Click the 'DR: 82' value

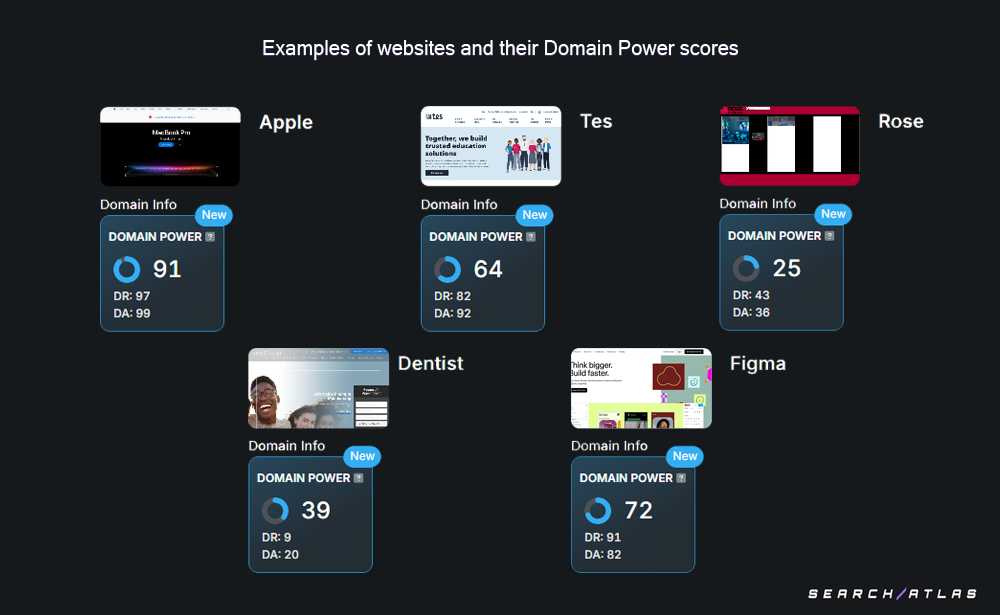pos(453,296)
